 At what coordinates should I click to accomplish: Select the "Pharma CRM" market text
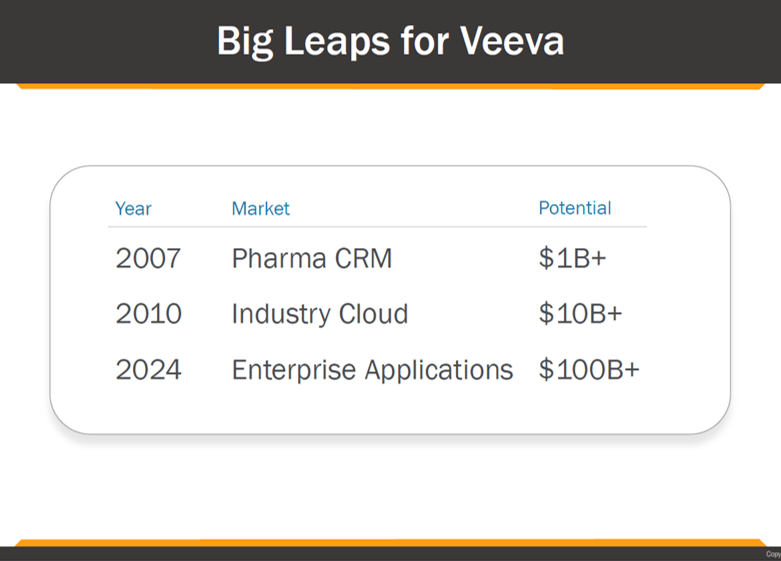pos(311,258)
